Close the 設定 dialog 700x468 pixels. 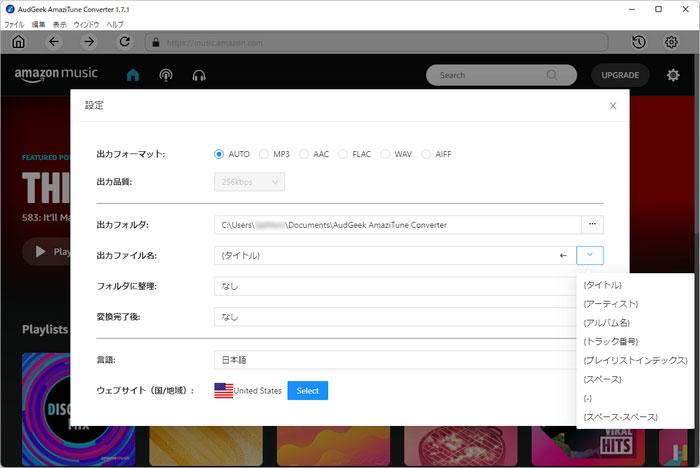pos(613,105)
